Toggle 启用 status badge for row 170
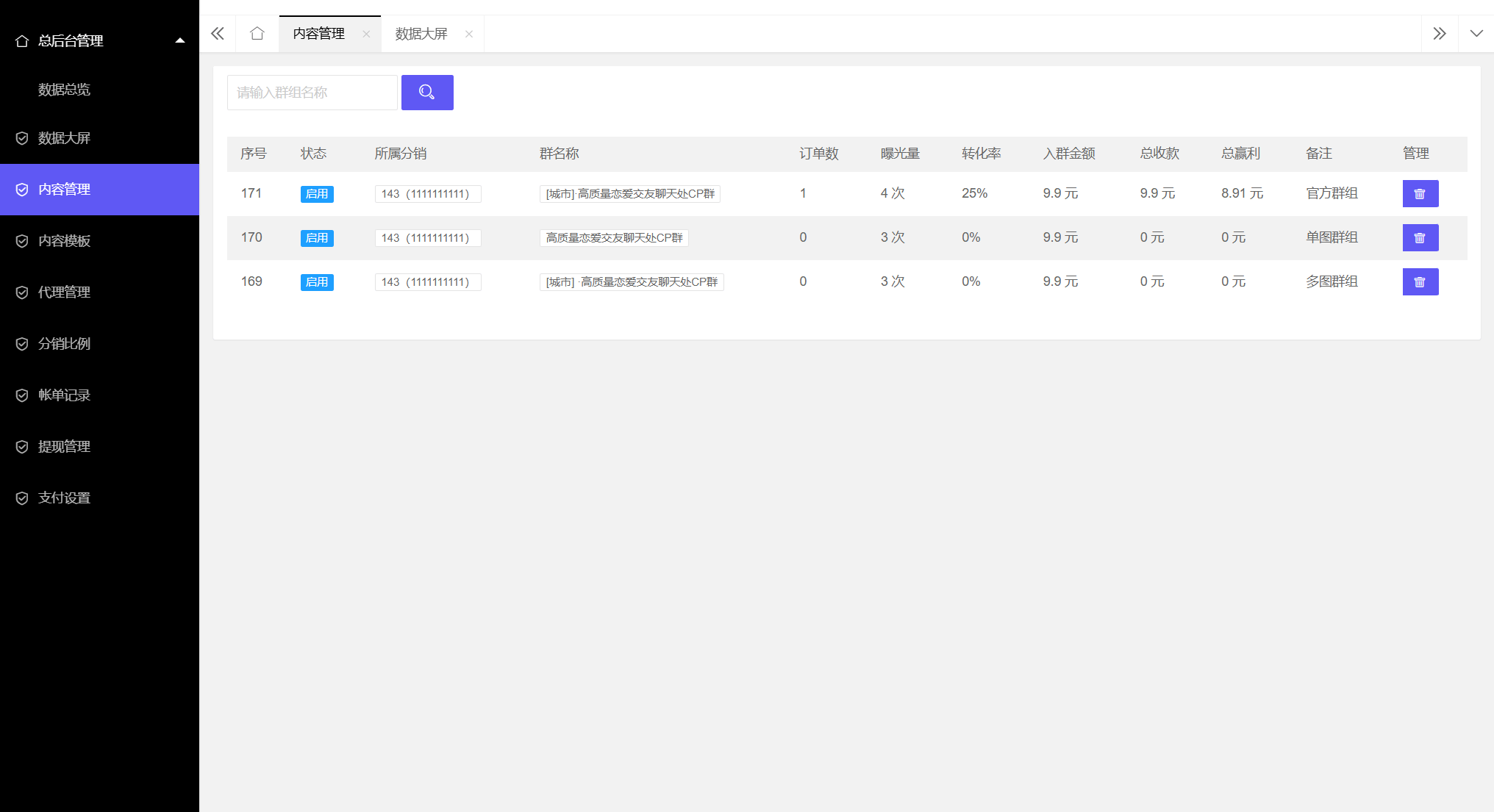This screenshot has width=1494, height=812. coord(317,238)
